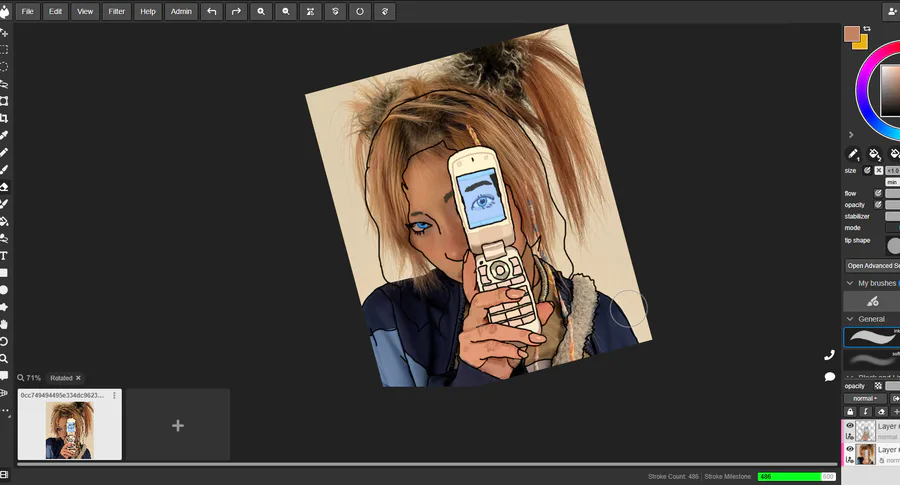Expand the panel arrow below color wheel

pyautogui.click(x=851, y=135)
